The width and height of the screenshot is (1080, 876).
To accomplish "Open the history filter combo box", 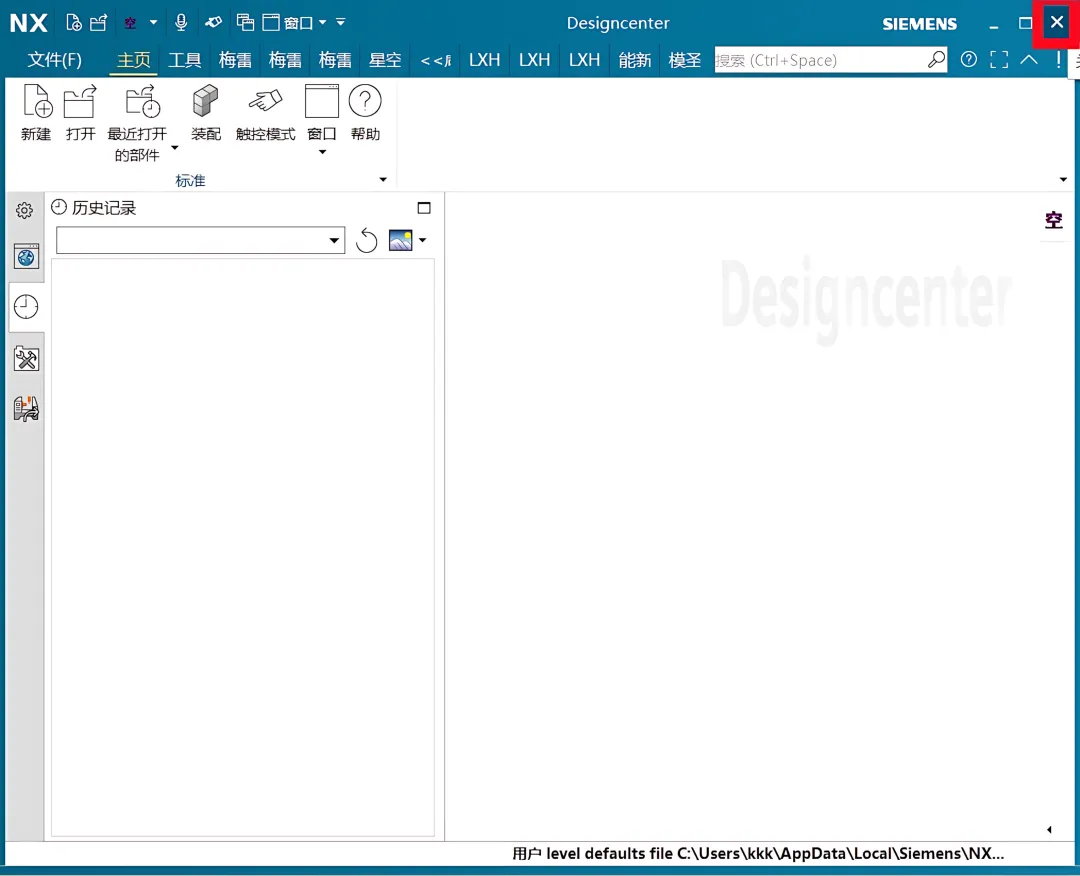I will tap(200, 240).
